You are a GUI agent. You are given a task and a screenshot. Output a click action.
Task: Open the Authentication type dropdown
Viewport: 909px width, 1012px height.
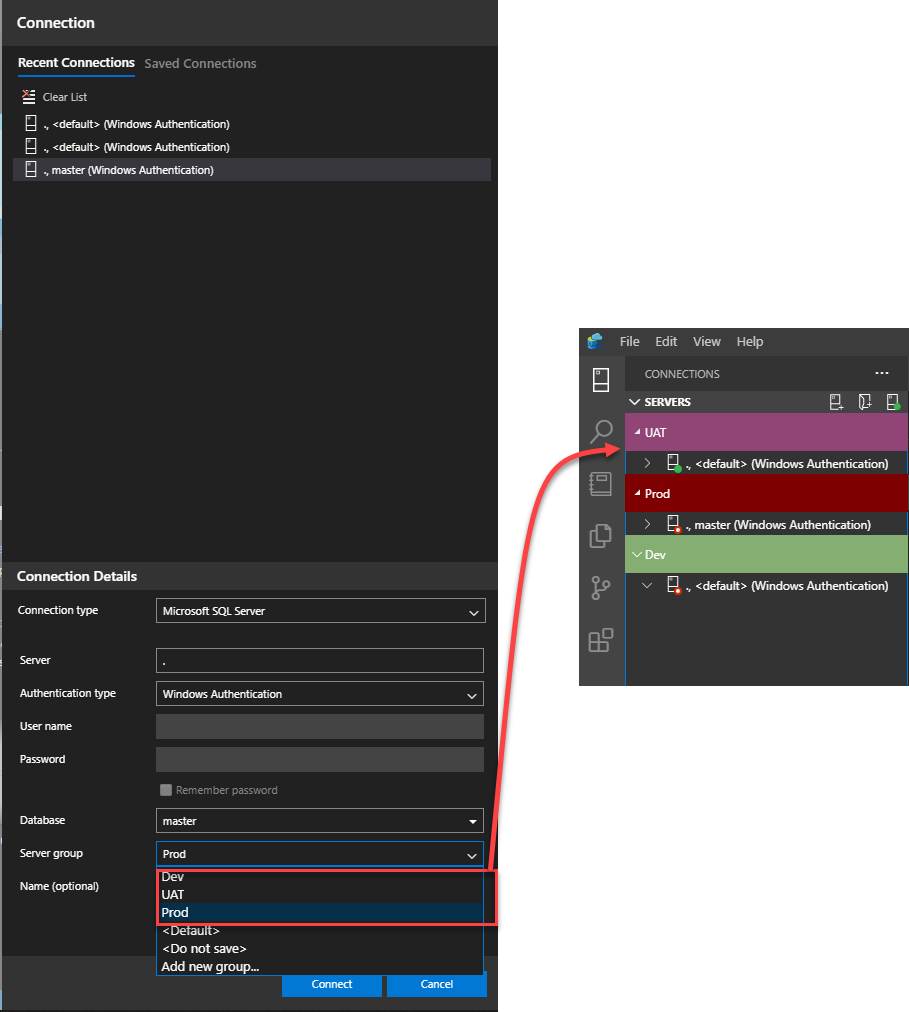320,694
